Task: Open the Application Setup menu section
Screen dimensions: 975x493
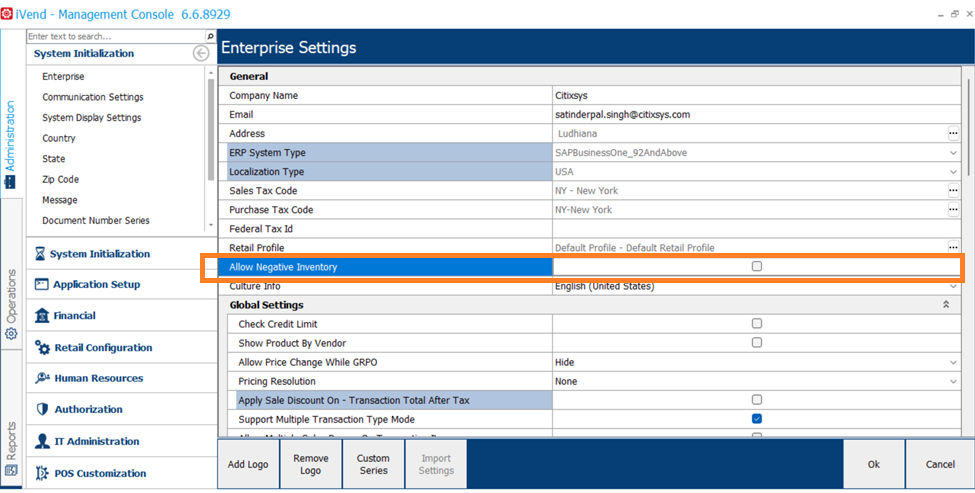Action: (x=122, y=284)
